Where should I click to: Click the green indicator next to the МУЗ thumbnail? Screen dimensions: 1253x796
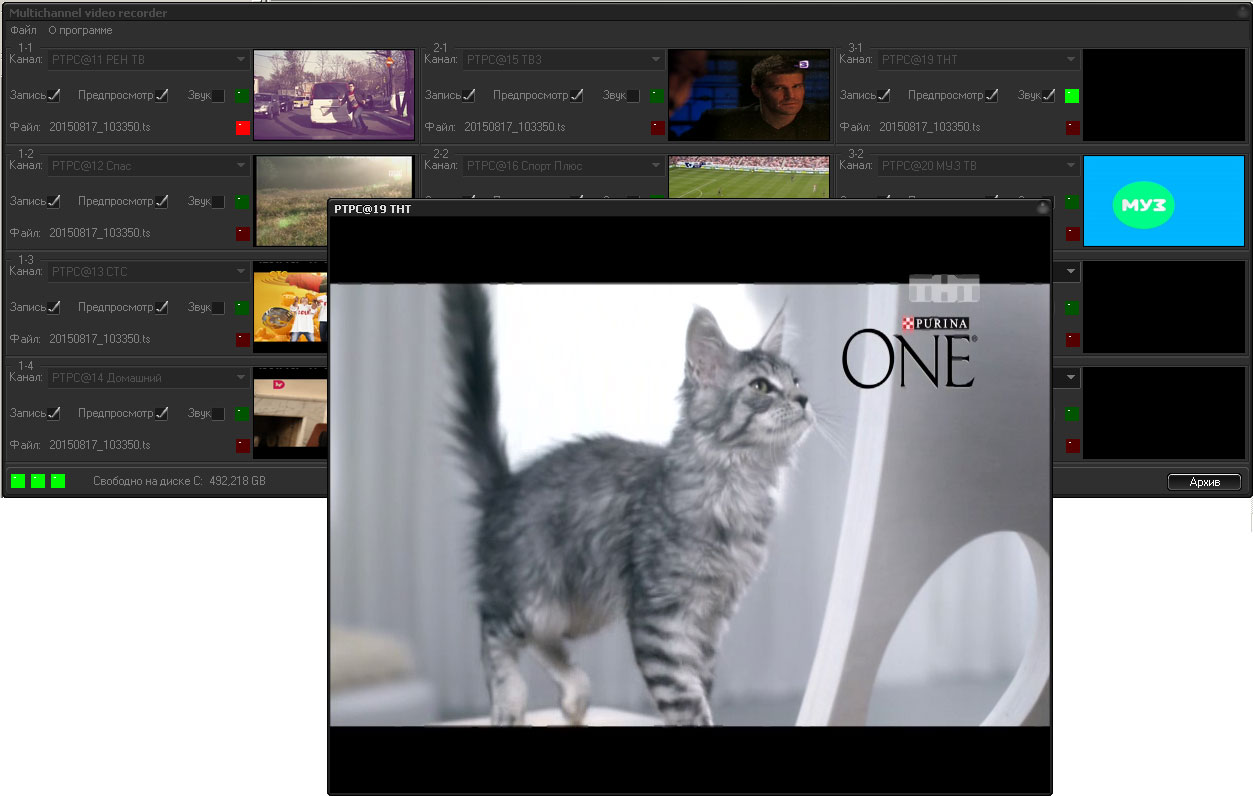click(1072, 202)
